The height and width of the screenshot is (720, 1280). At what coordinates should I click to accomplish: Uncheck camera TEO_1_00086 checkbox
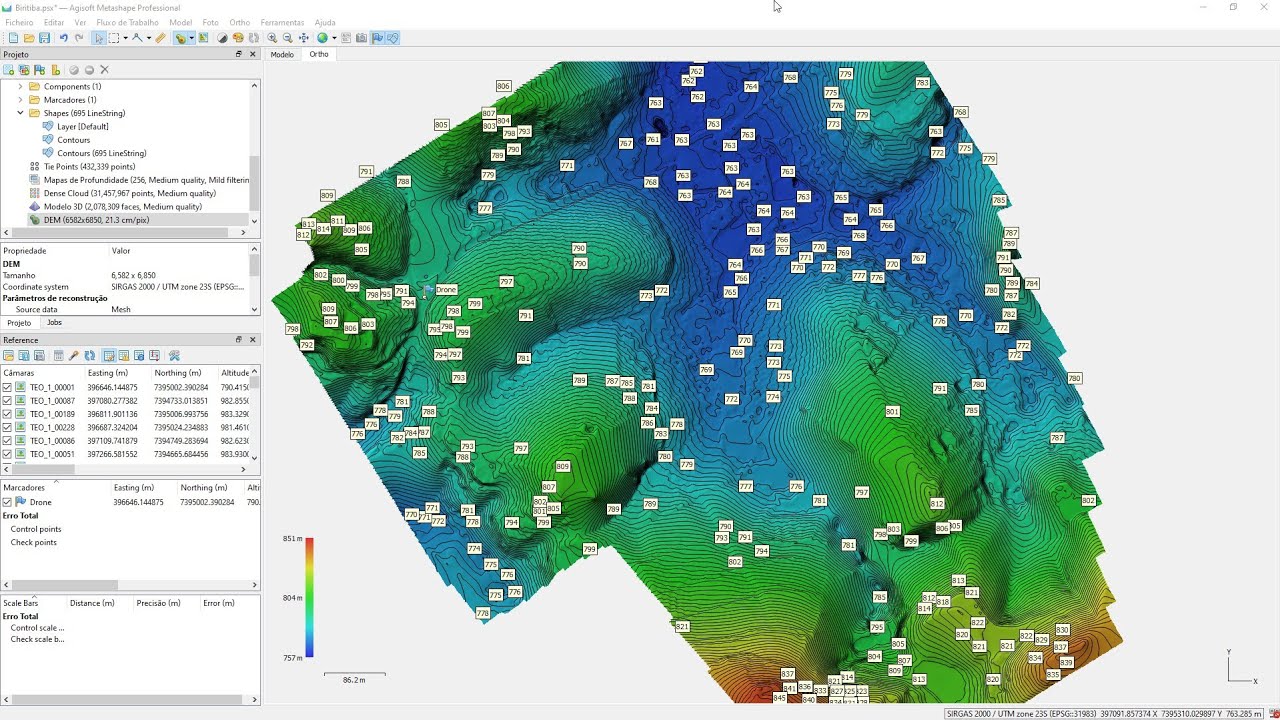7,441
